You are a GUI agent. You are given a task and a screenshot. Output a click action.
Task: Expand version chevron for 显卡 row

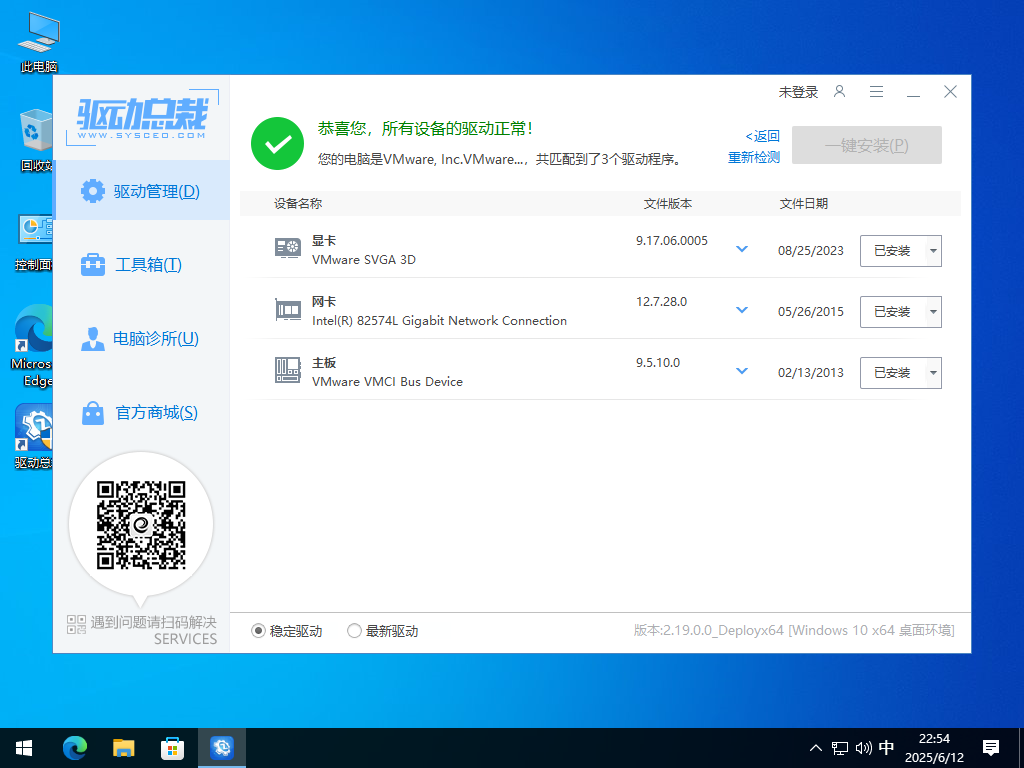pyautogui.click(x=742, y=249)
